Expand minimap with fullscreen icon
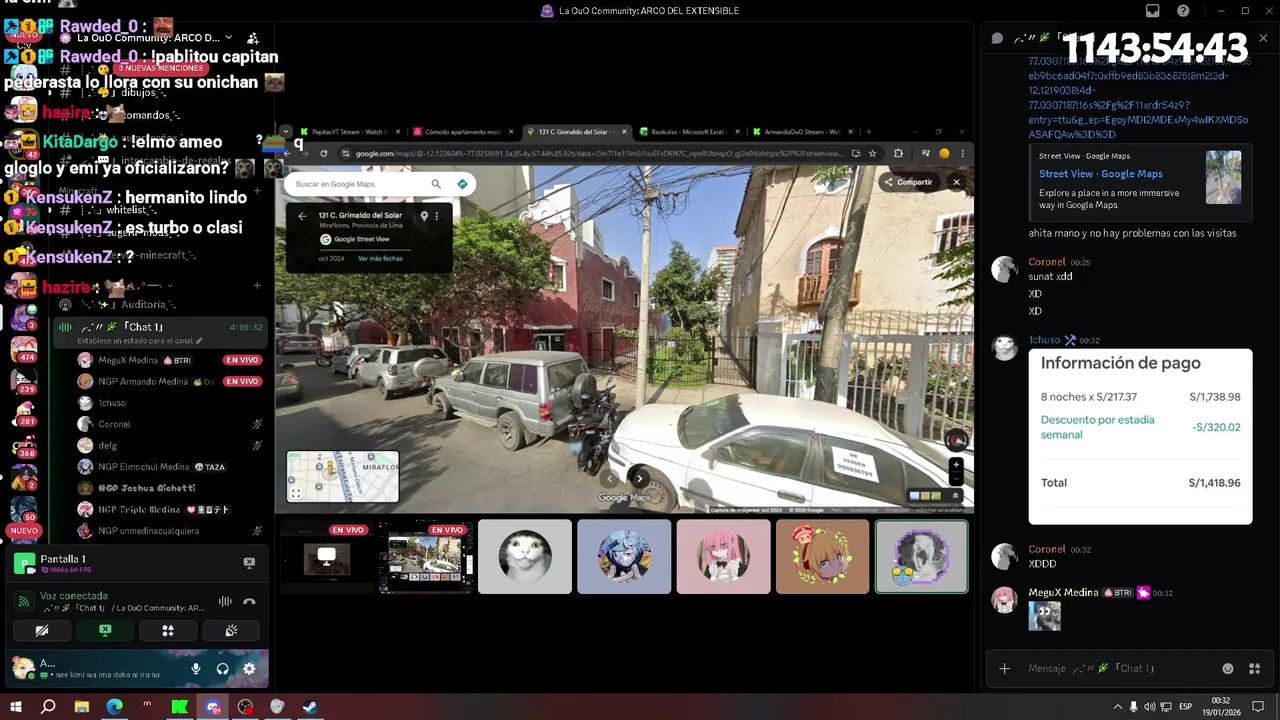Image resolution: width=1280 pixels, height=720 pixels. point(295,493)
